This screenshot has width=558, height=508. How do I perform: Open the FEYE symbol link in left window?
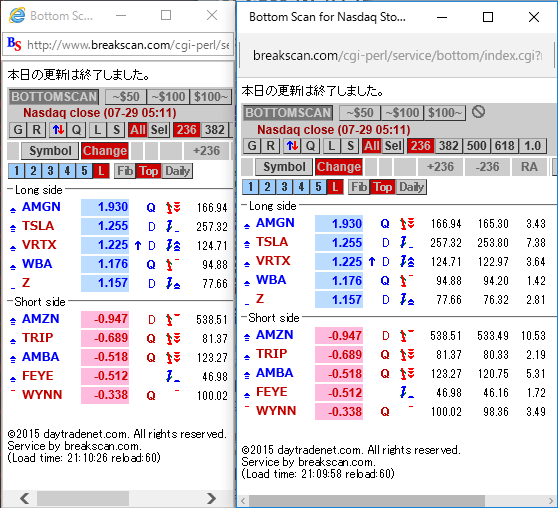pyautogui.click(x=38, y=375)
